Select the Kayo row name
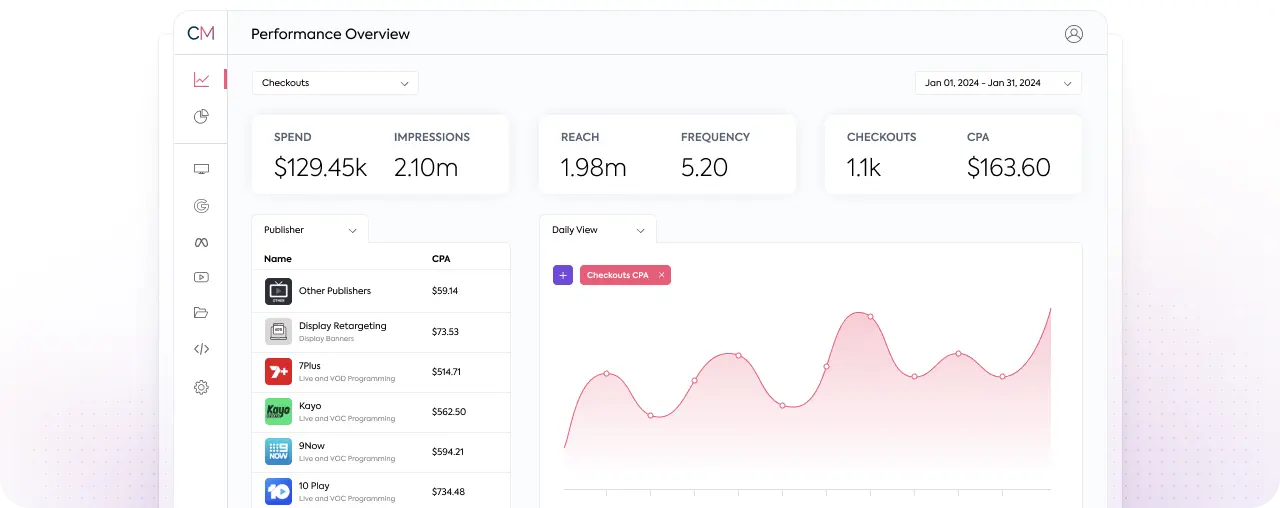 click(309, 406)
